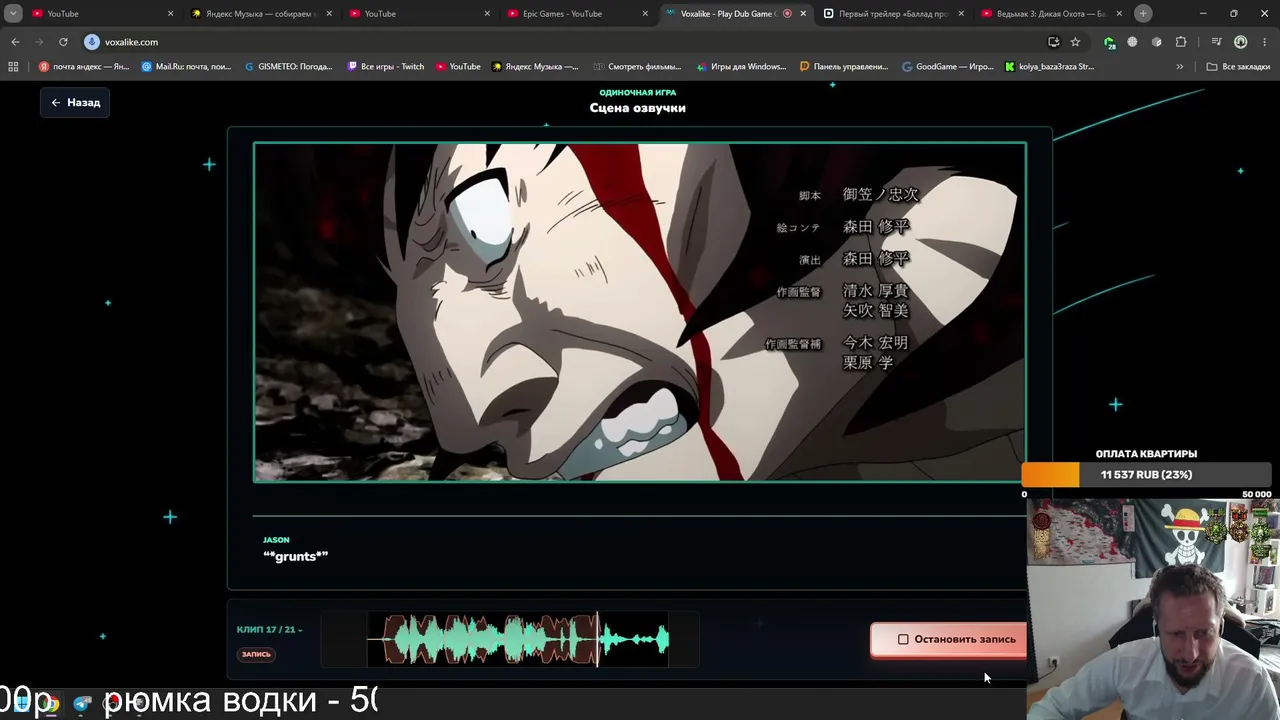Open the Игры для Windows bookmark
Image resolution: width=1280 pixels, height=720 pixels.
point(740,67)
